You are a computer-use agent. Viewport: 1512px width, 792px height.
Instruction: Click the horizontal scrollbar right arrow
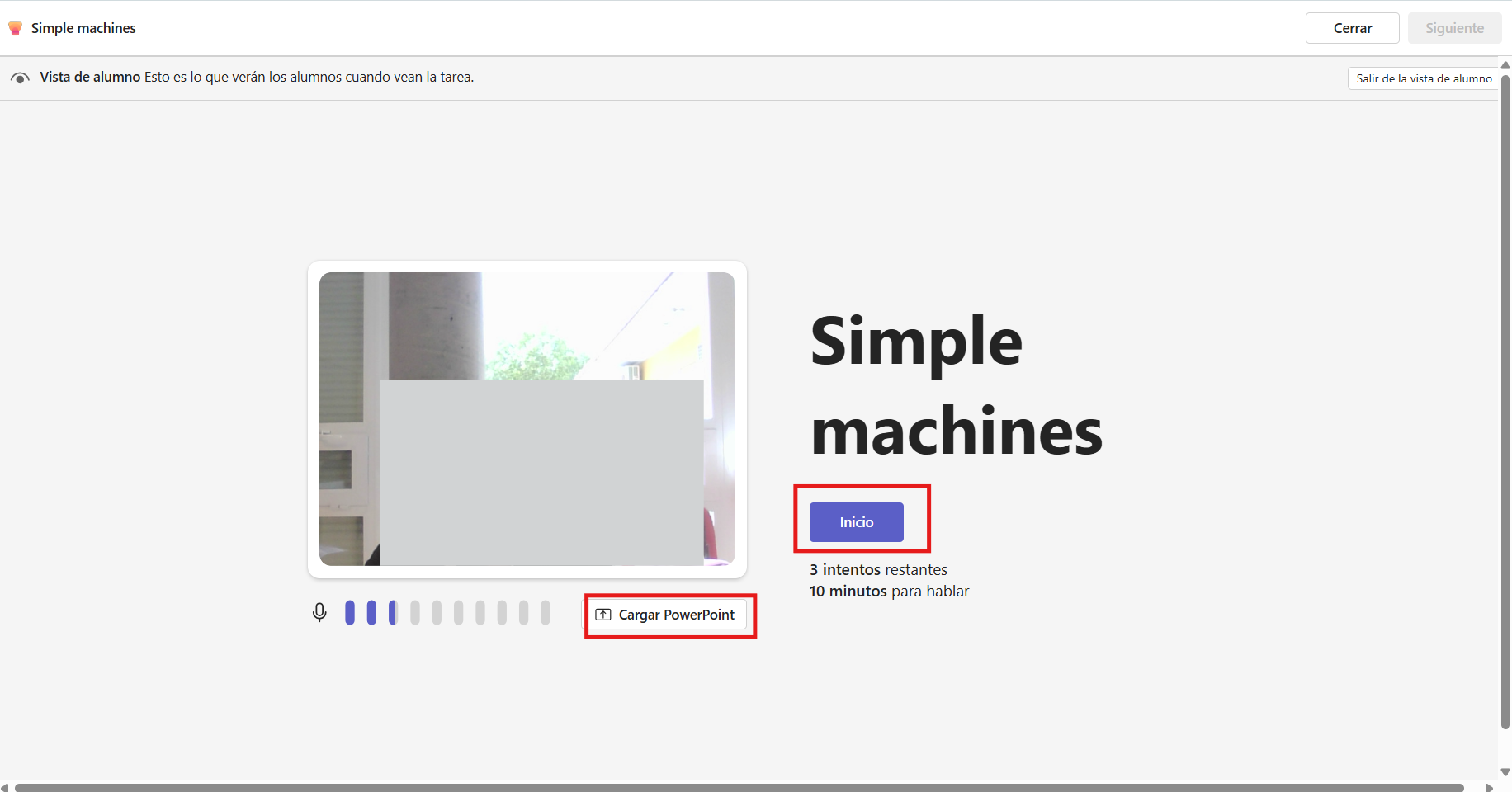[1490, 787]
